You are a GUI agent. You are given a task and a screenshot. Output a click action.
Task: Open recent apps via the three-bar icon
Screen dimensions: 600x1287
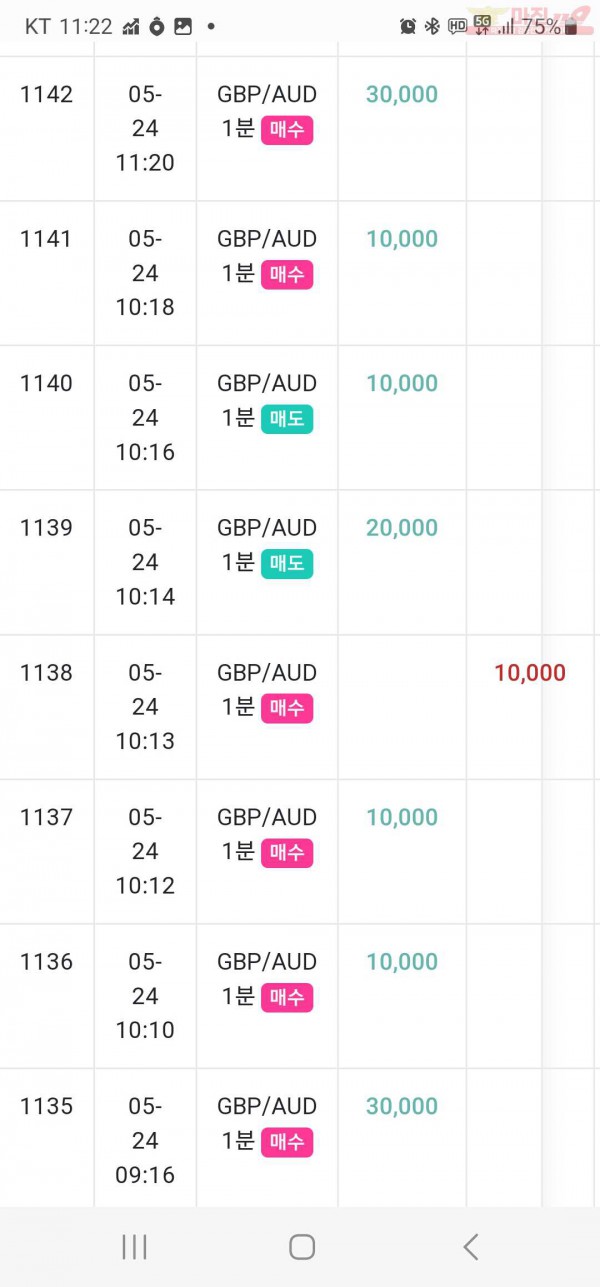[134, 1246]
